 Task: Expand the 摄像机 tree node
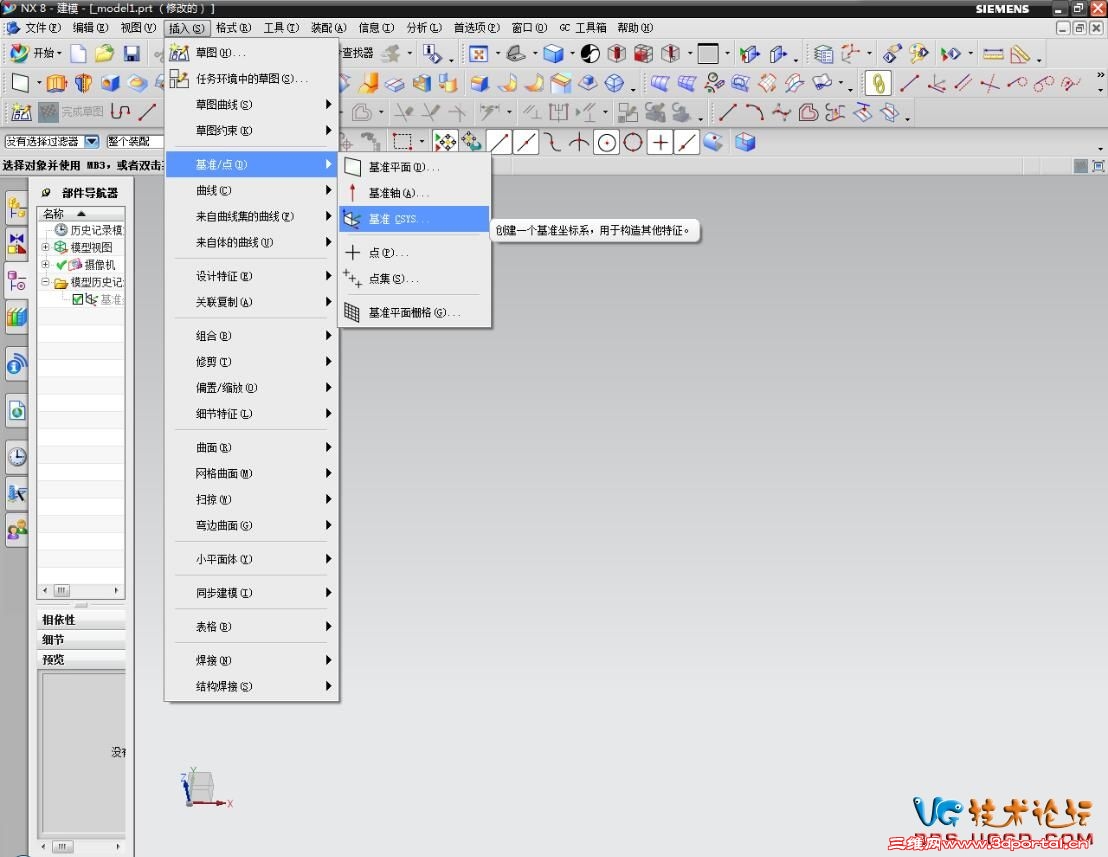(x=45, y=264)
